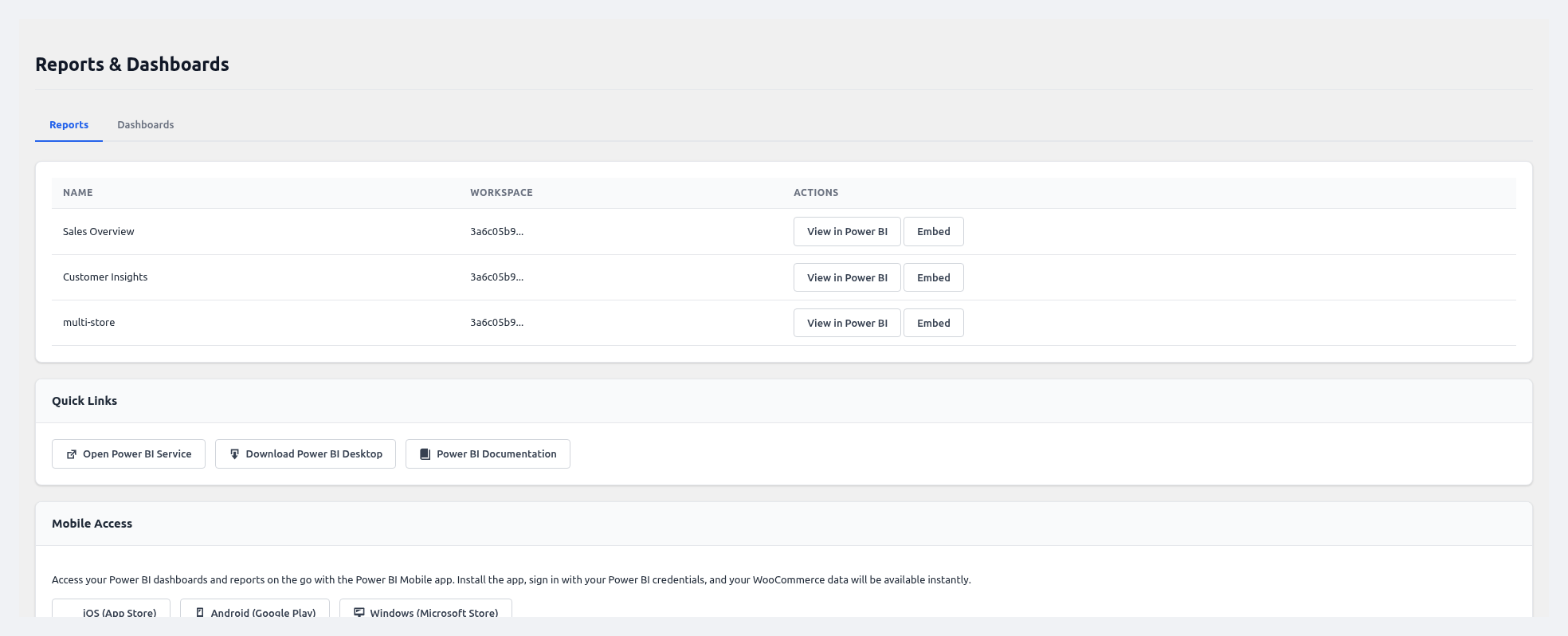Click the NAME column header

tap(78, 193)
